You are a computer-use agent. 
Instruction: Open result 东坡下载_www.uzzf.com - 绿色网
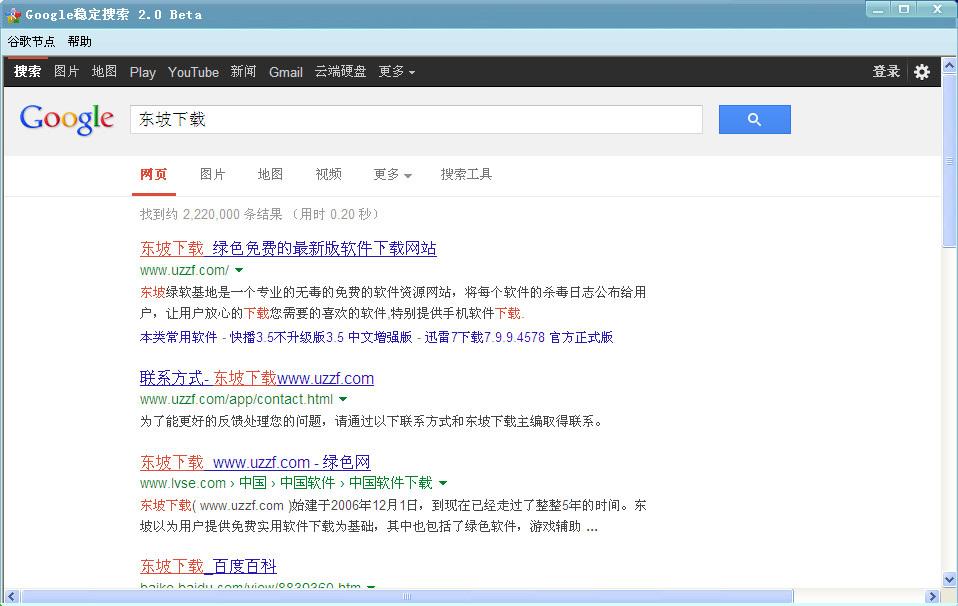[255, 462]
